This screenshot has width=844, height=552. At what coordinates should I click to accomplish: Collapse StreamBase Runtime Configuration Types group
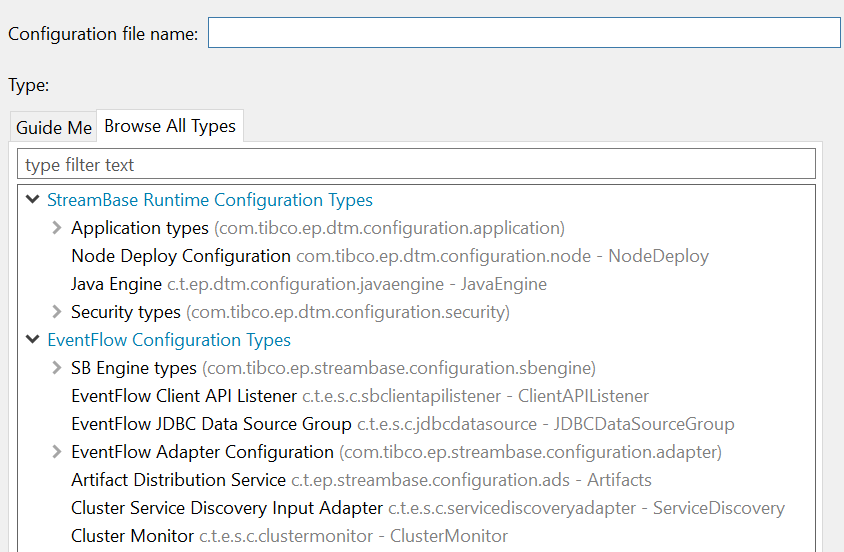point(34,200)
